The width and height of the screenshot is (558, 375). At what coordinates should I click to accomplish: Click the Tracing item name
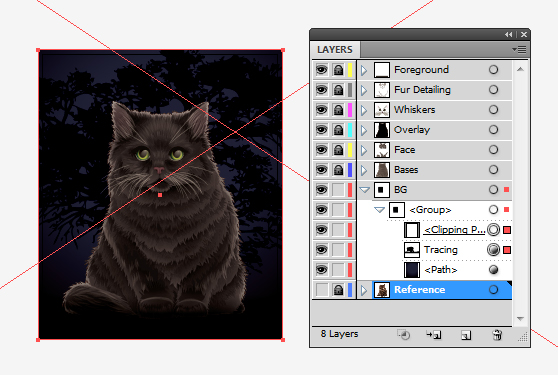point(441,250)
